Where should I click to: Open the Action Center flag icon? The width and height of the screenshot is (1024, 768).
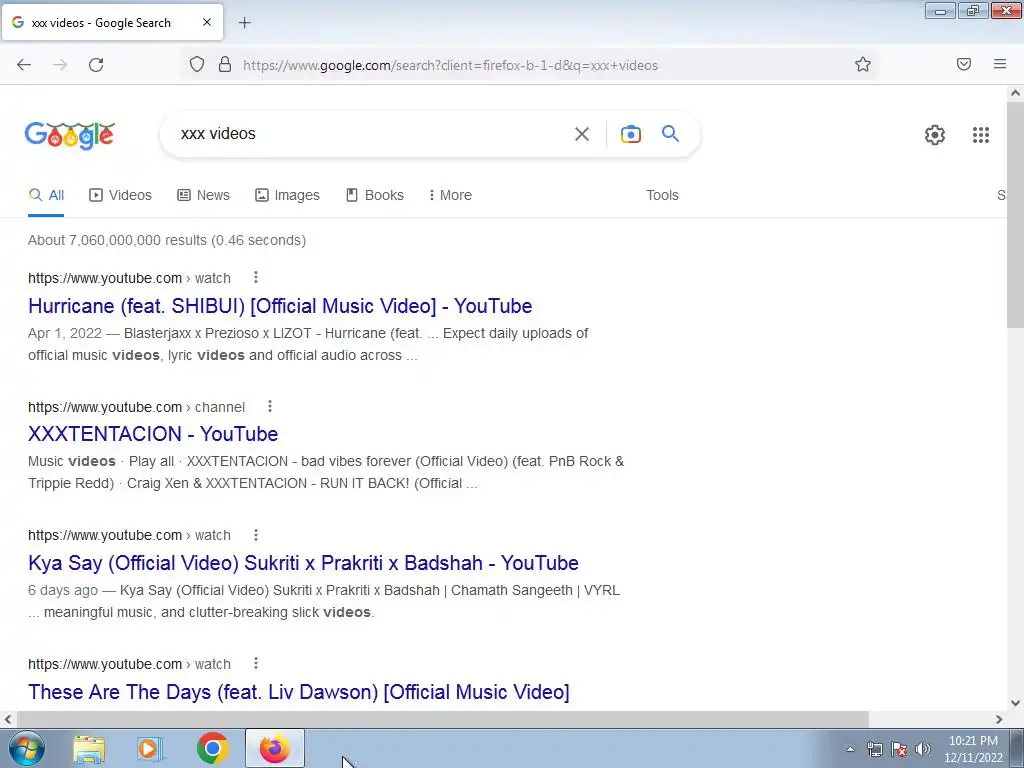899,749
